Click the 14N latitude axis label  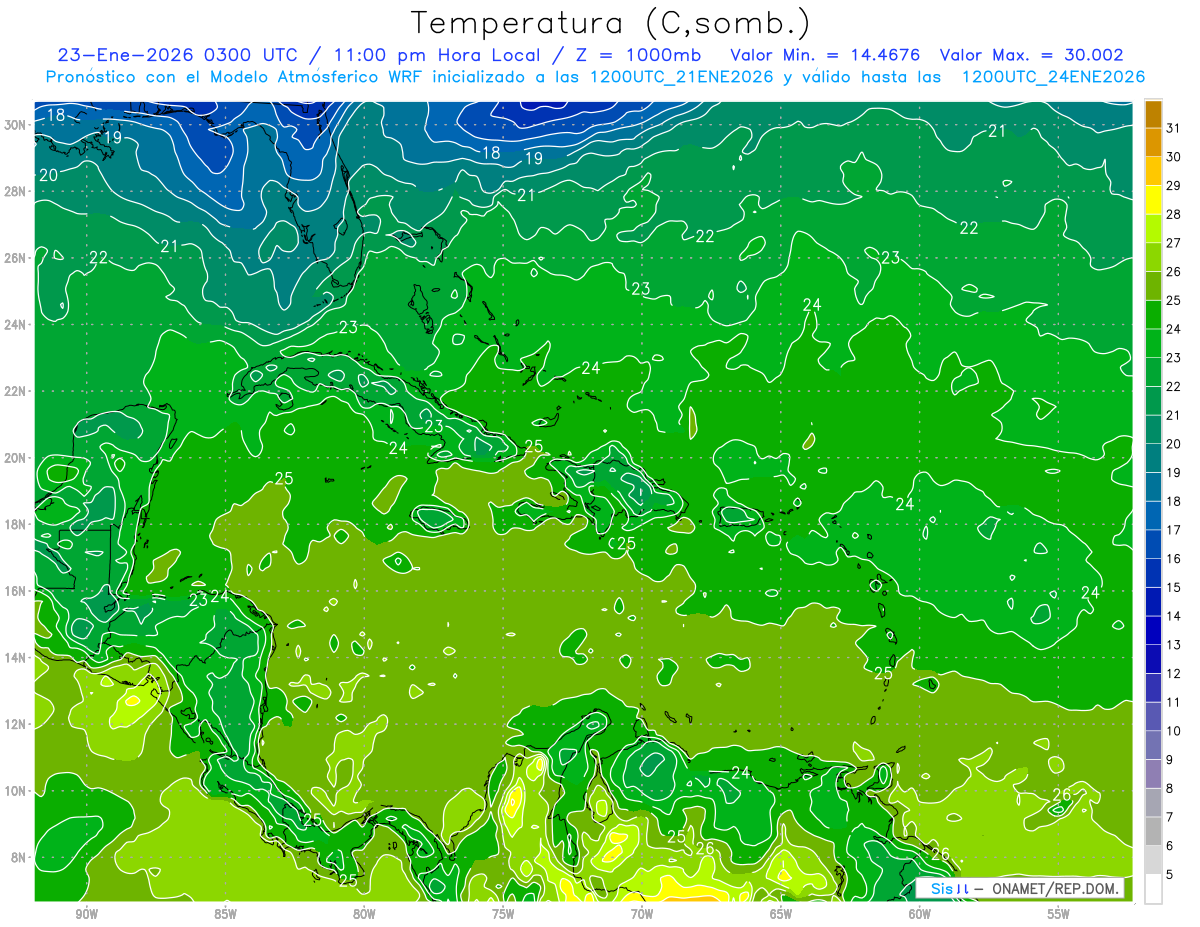[x=15, y=658]
